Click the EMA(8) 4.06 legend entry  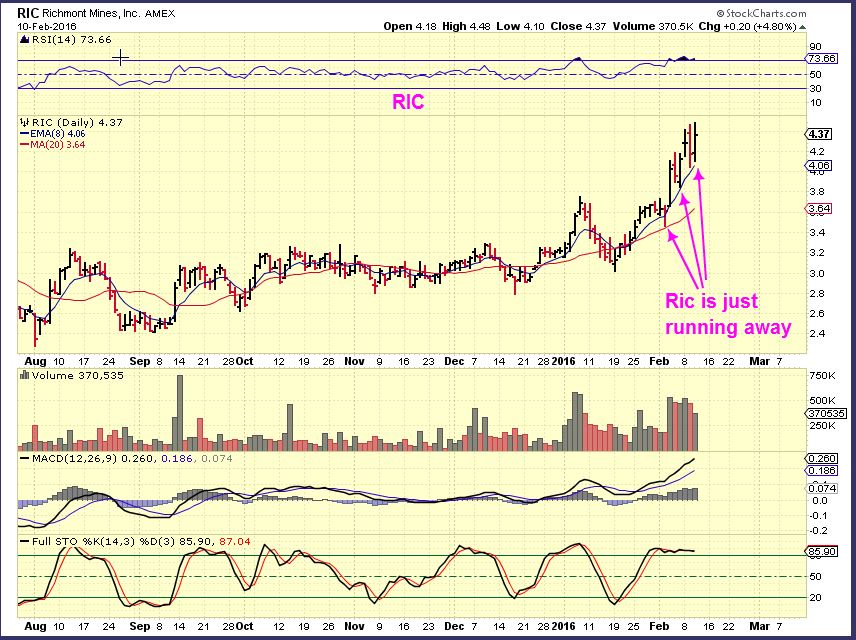pyautogui.click(x=53, y=134)
